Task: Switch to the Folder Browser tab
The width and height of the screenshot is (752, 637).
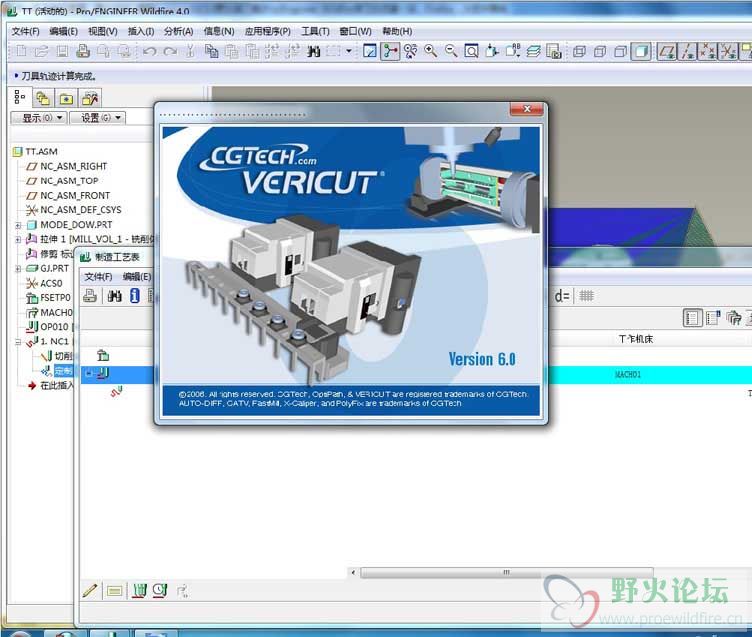Action: [x=43, y=98]
